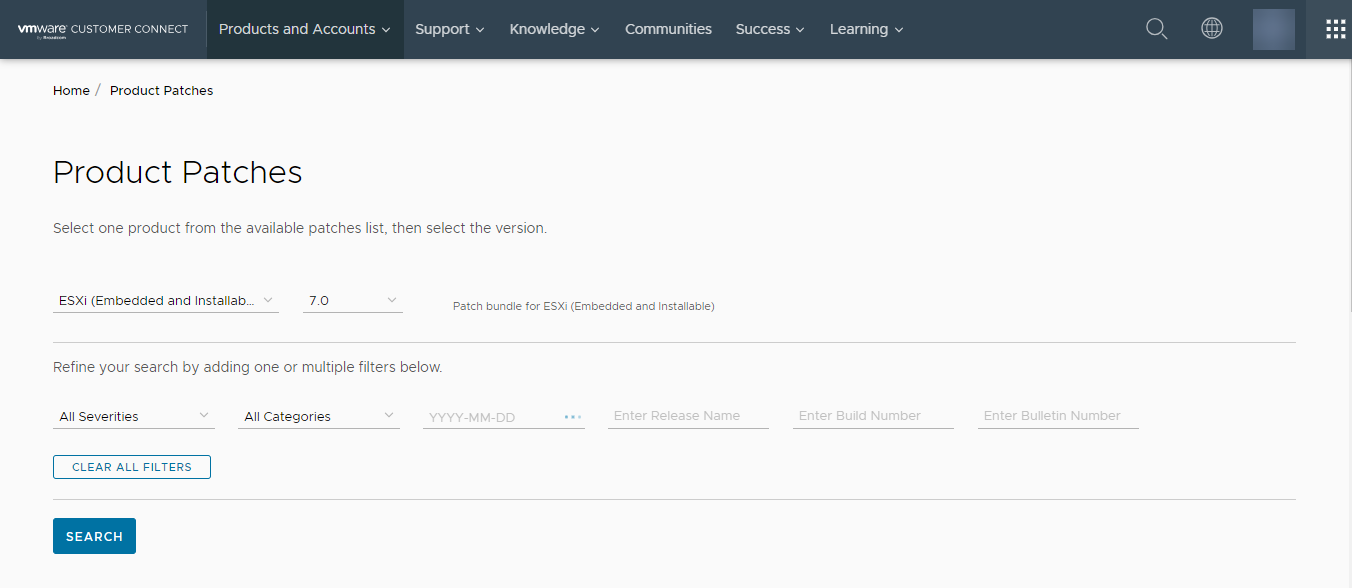Go to Communities

pyautogui.click(x=668, y=29)
